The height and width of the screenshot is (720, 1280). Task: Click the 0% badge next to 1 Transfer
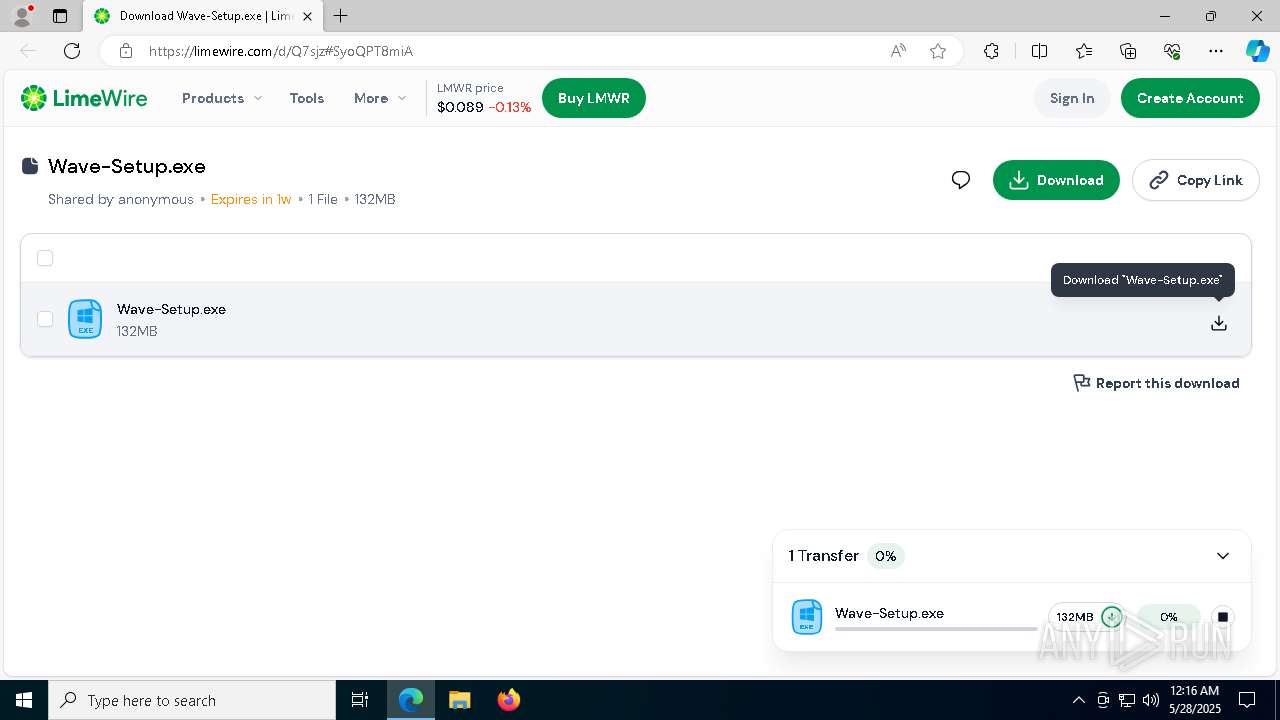click(885, 556)
